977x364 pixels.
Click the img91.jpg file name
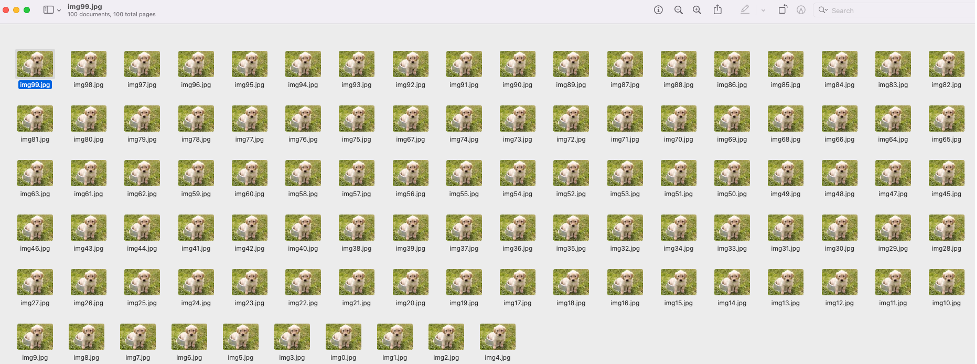point(464,85)
